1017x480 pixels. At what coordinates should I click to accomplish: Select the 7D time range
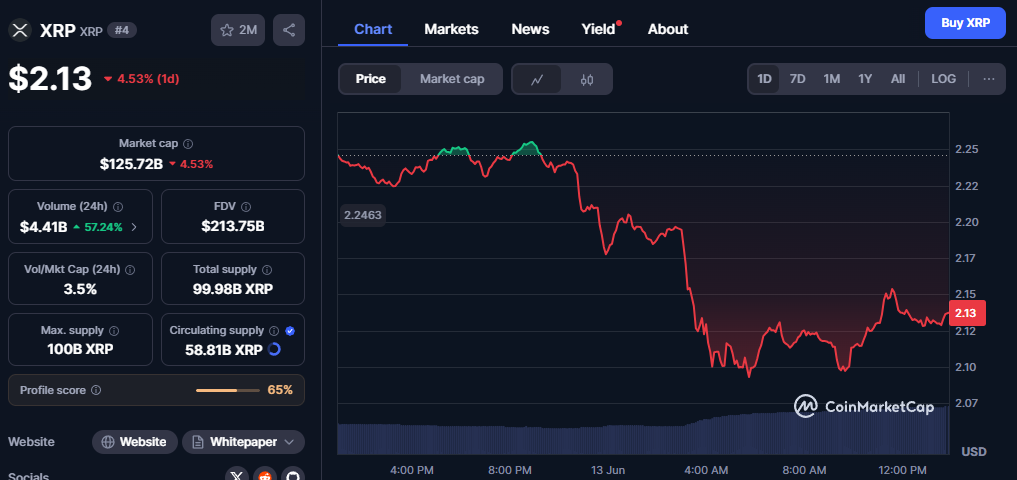click(x=797, y=79)
